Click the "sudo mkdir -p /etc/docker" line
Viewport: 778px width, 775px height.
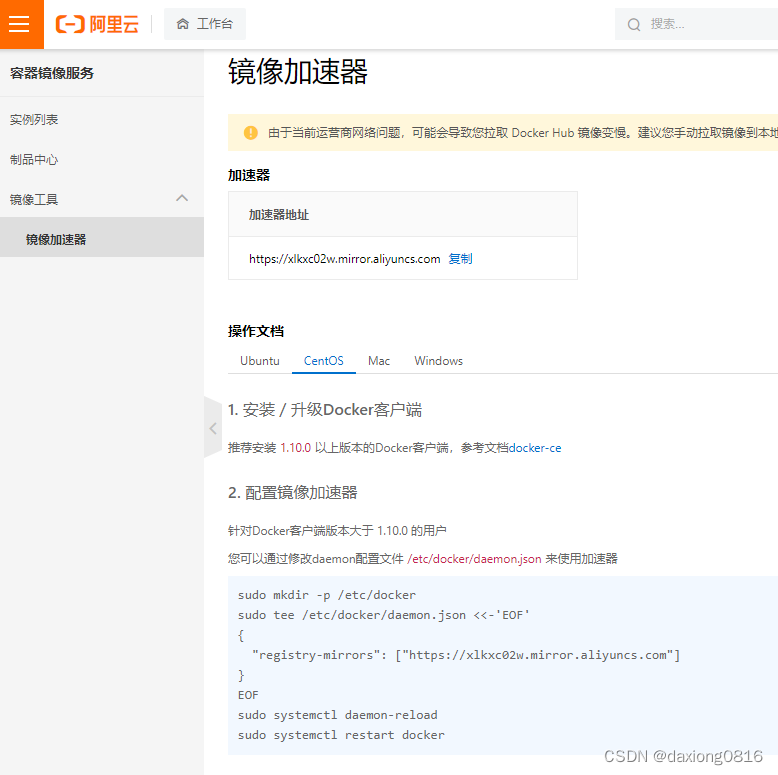point(326,595)
